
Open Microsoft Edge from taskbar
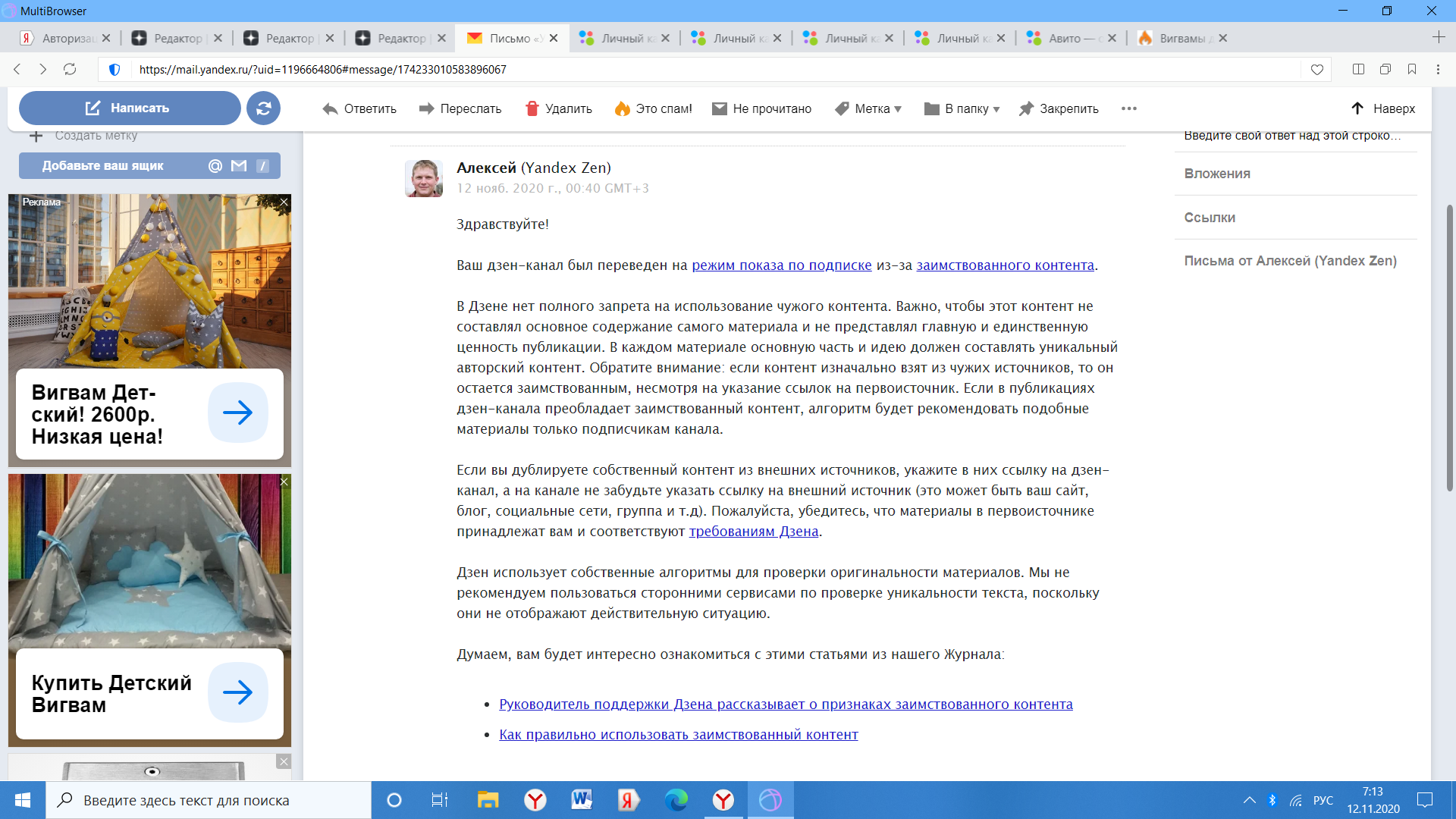coord(676,800)
